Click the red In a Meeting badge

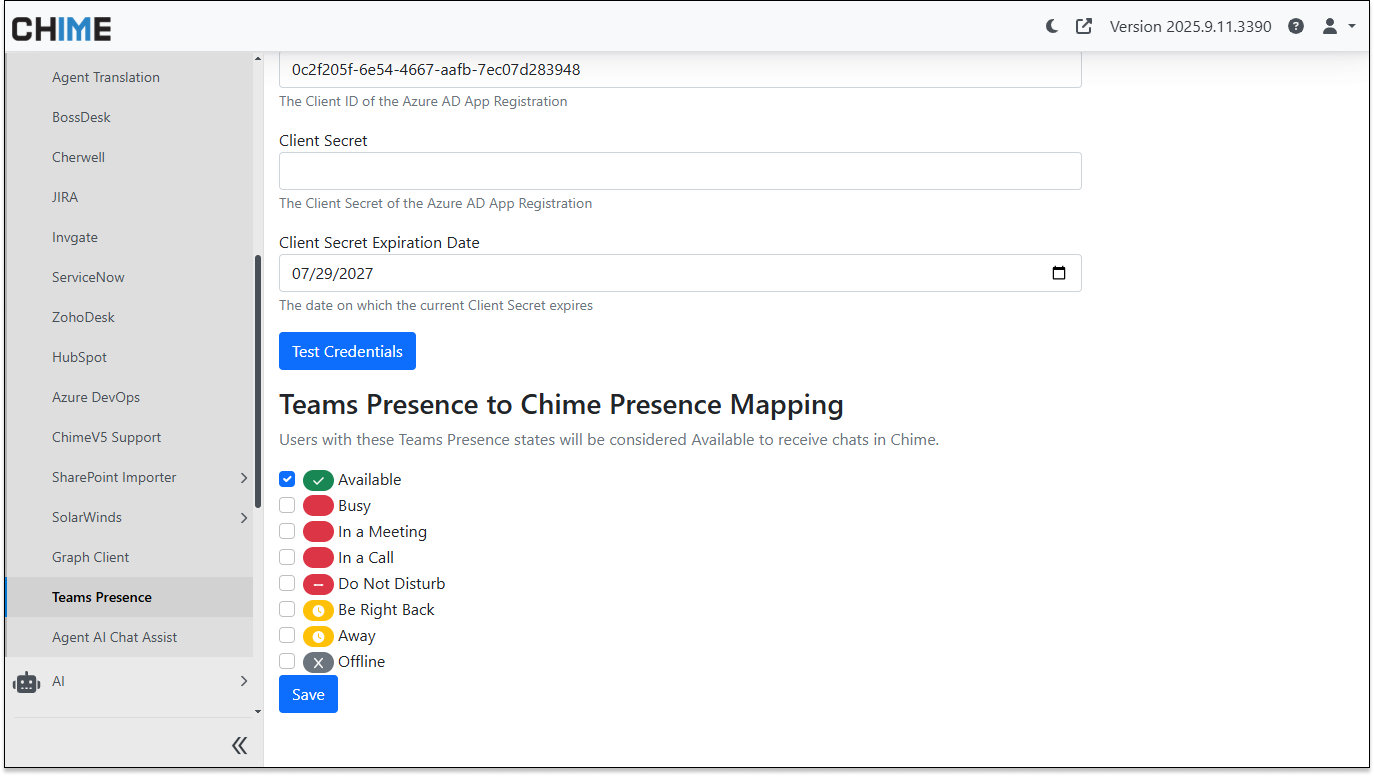(x=318, y=532)
